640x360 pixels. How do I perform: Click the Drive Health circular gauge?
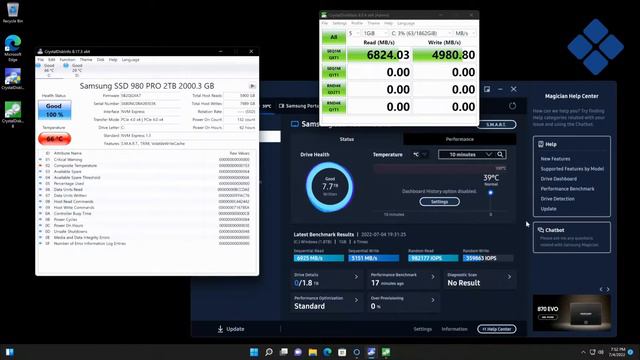330,187
